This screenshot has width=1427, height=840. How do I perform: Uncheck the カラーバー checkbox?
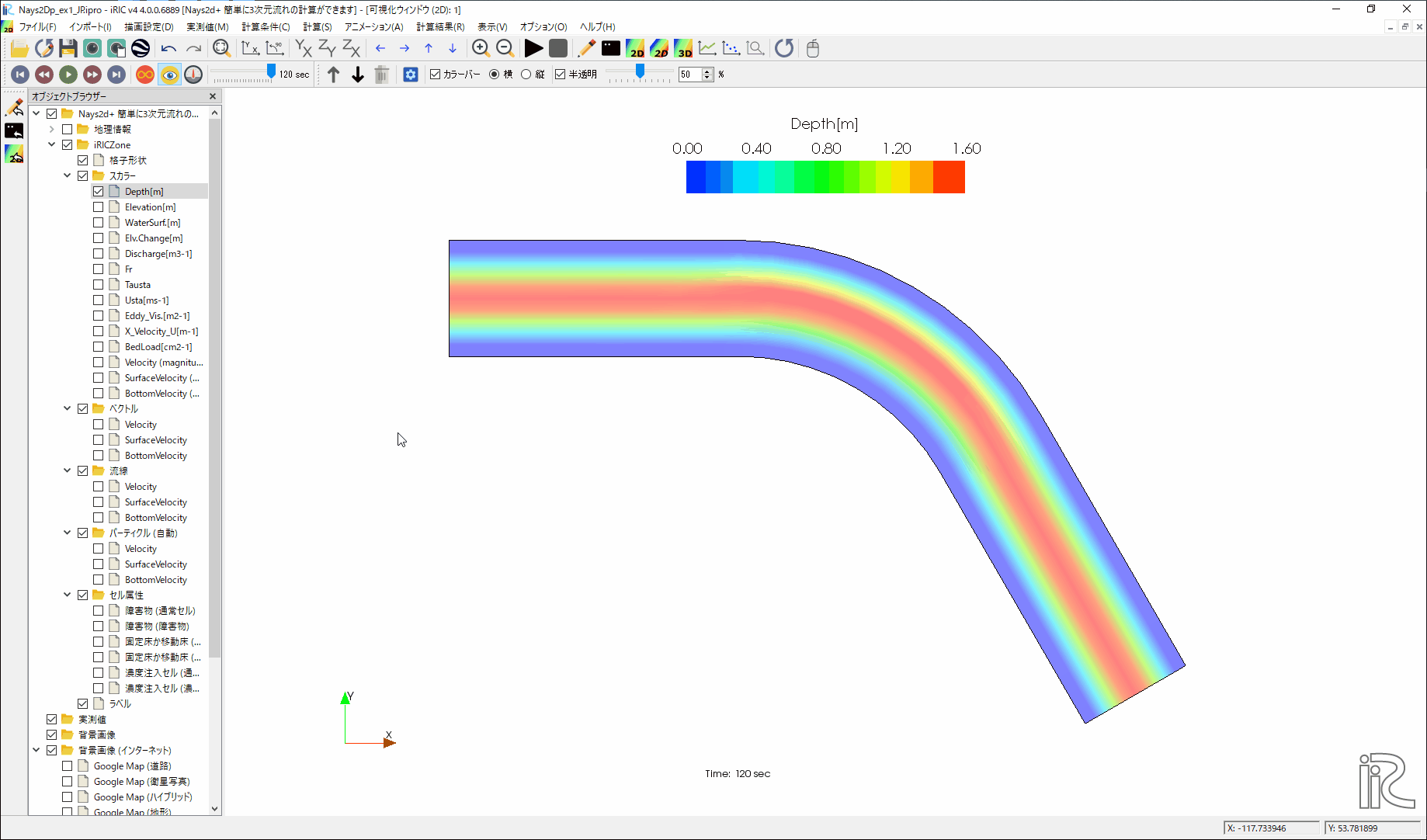(x=436, y=75)
